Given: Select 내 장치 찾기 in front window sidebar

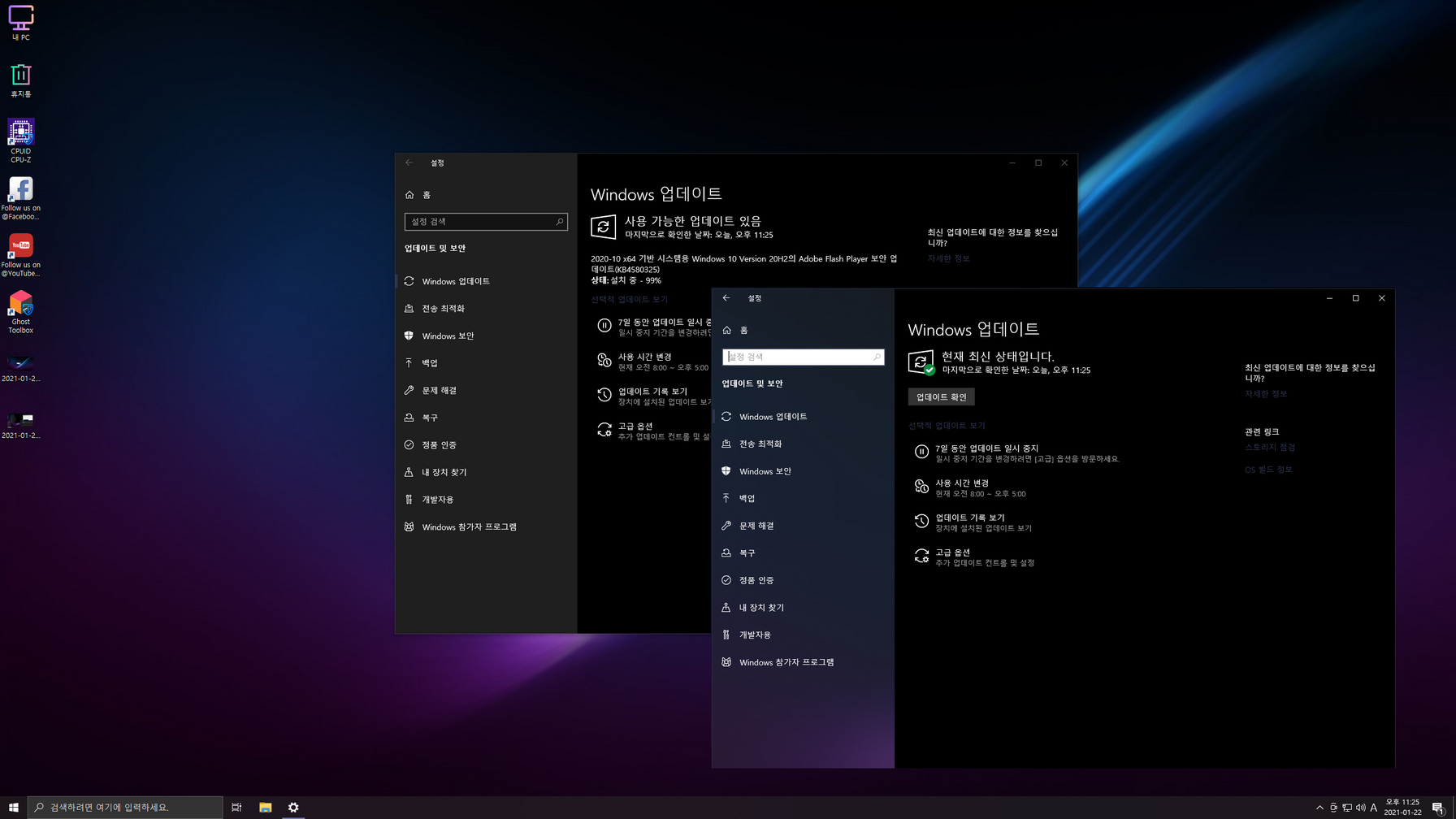Looking at the screenshot, I should 803,608.
